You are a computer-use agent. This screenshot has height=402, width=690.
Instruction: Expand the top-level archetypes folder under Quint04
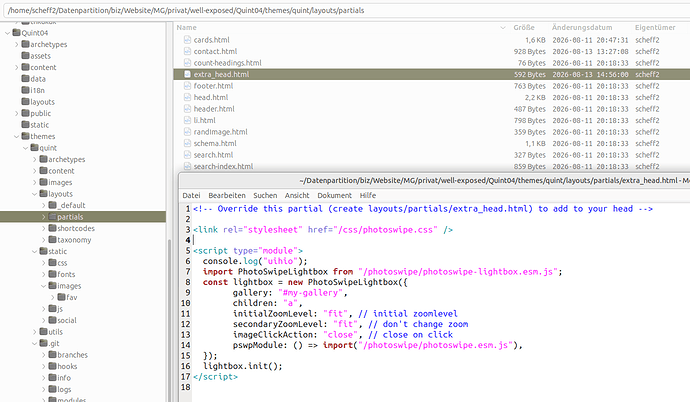tap(16, 44)
